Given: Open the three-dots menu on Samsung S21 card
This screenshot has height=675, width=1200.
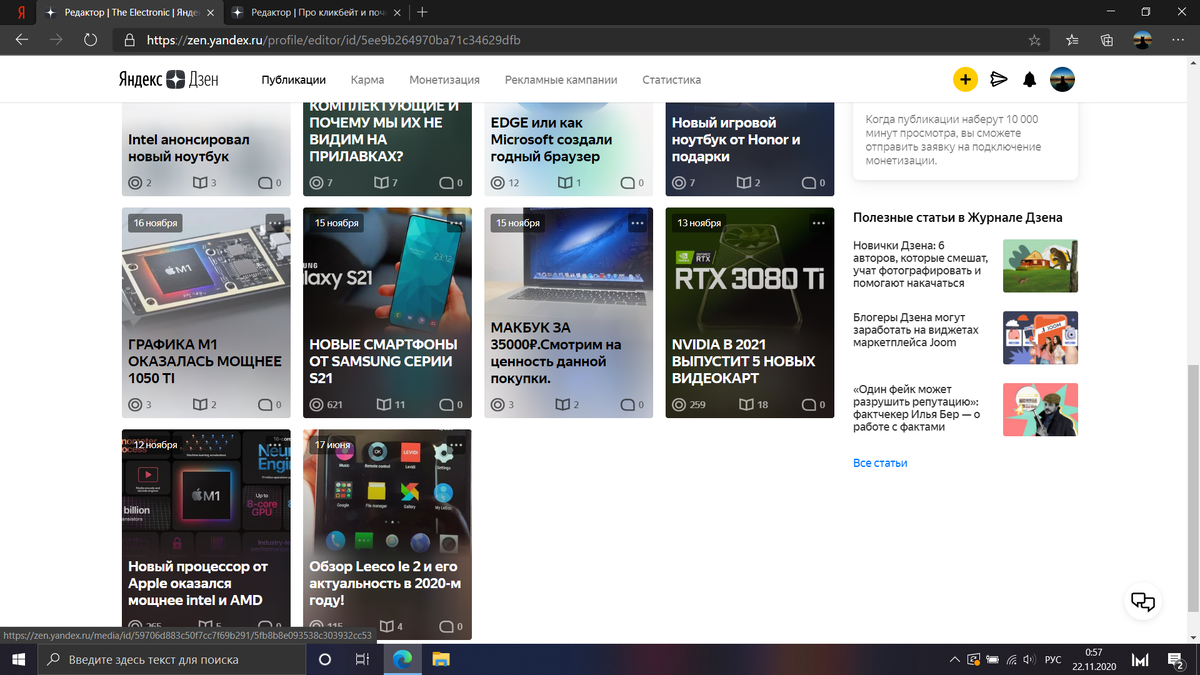Looking at the screenshot, I should coord(457,222).
